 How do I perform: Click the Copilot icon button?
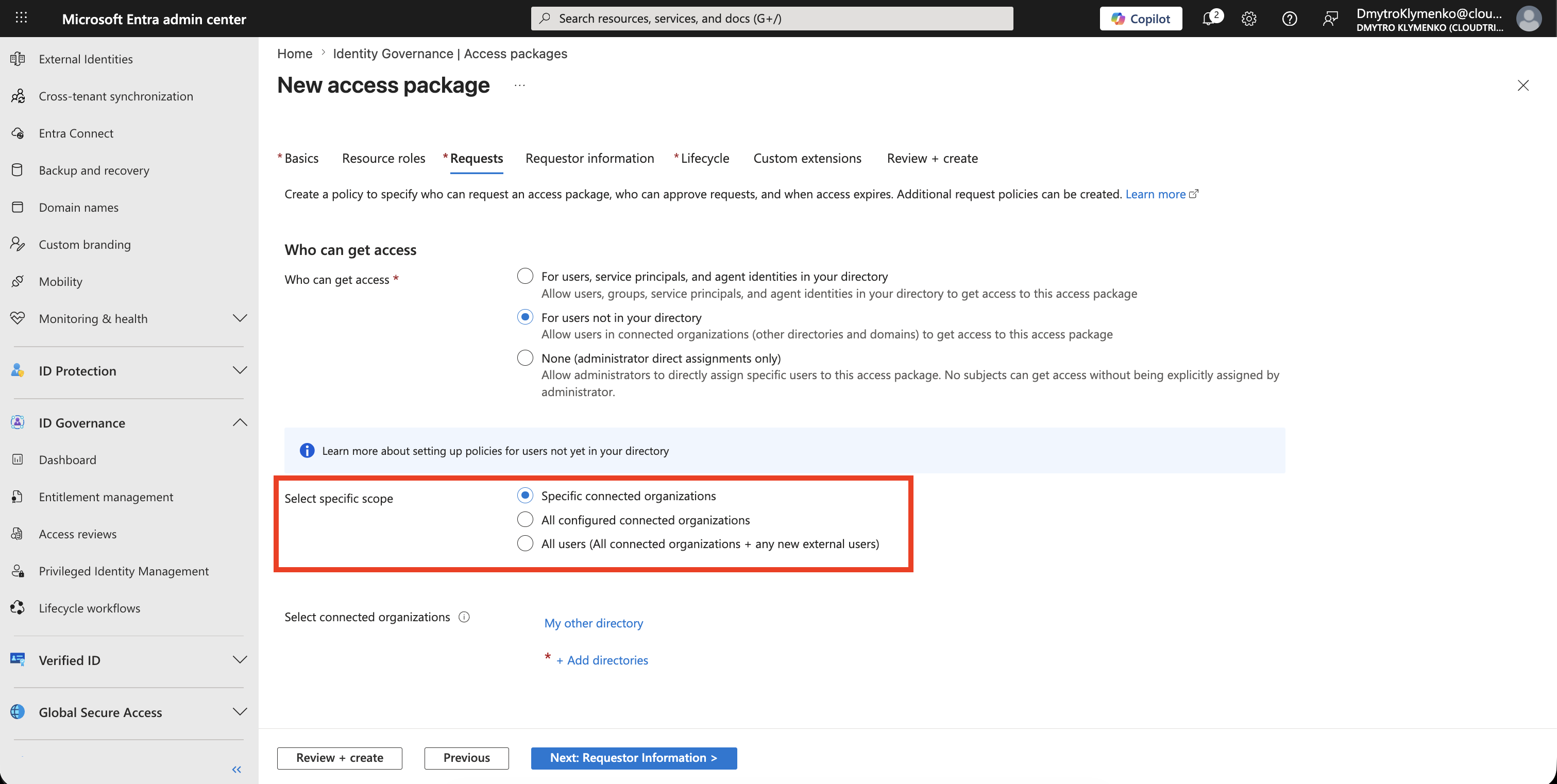tap(1140, 19)
